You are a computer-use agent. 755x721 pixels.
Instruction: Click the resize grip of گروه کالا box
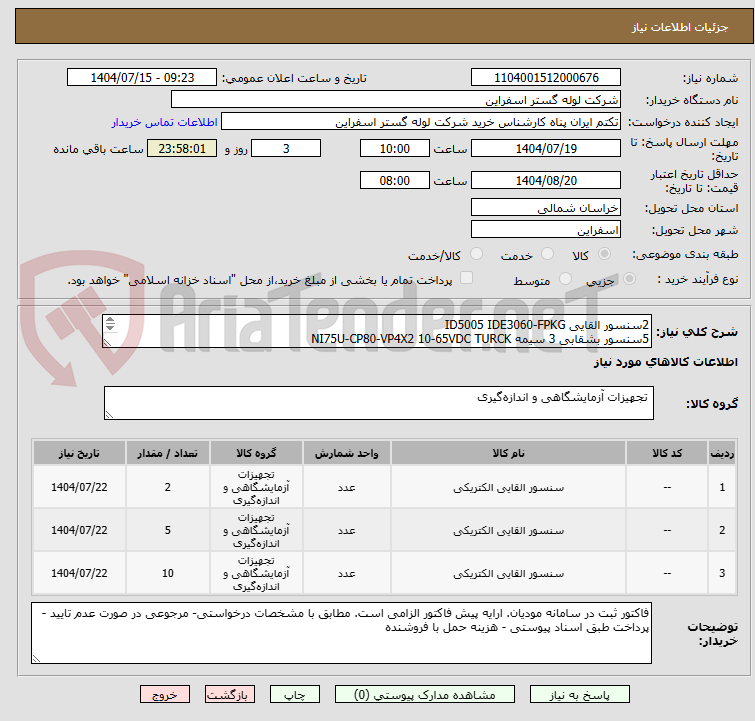(109, 414)
